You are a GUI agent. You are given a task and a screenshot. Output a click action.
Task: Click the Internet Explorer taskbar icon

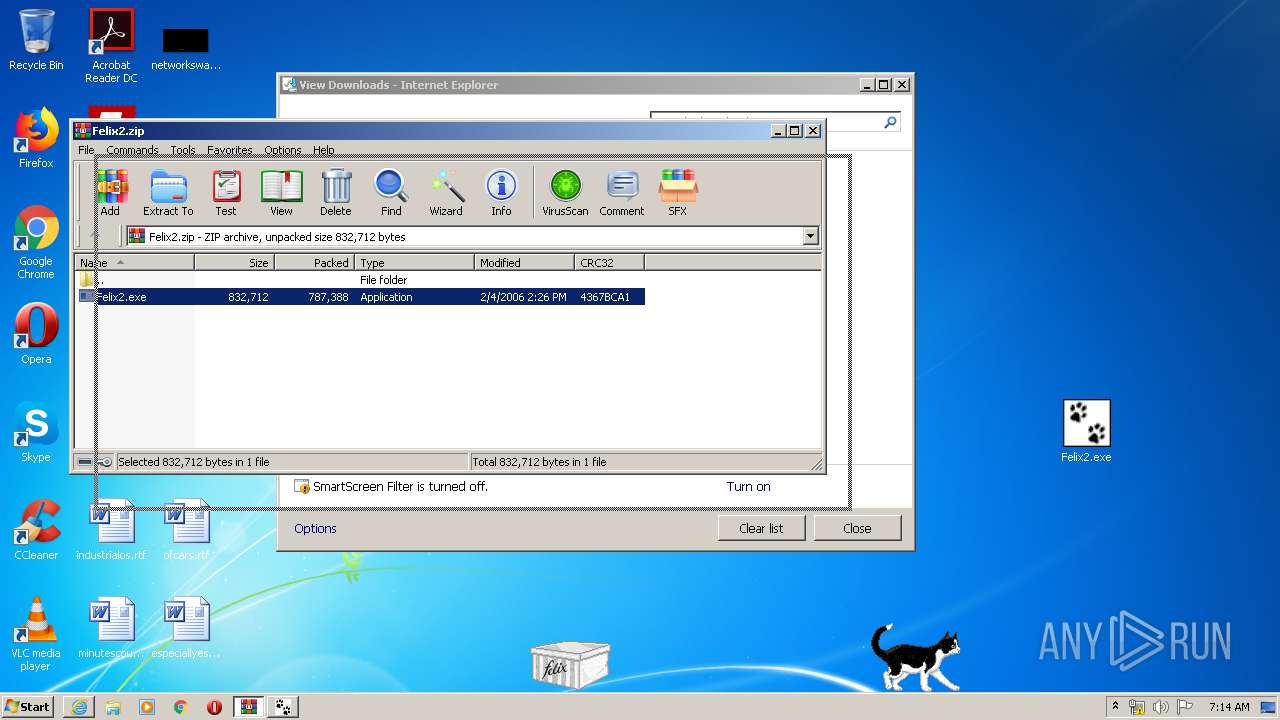(x=79, y=707)
